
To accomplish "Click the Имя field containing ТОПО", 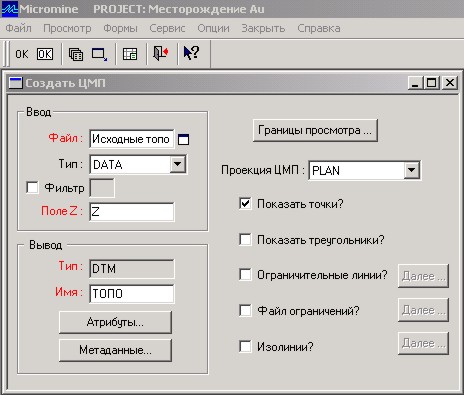I will [x=132, y=294].
